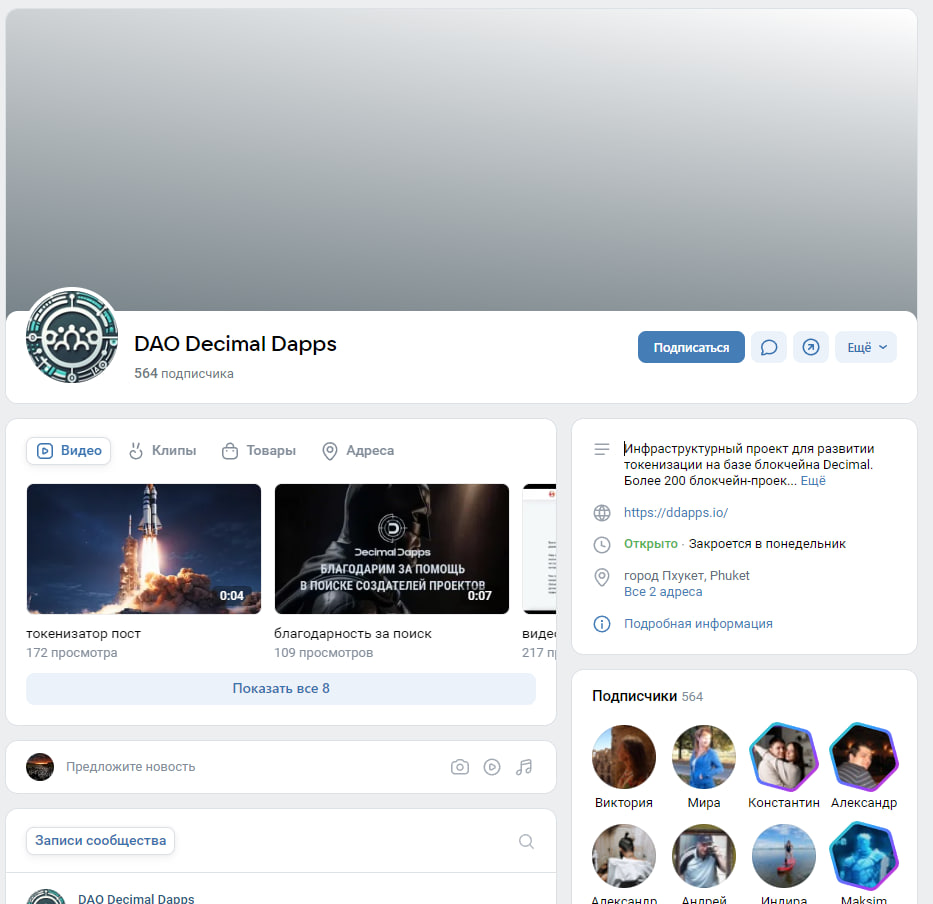Click the Подписаться button

pos(691,347)
